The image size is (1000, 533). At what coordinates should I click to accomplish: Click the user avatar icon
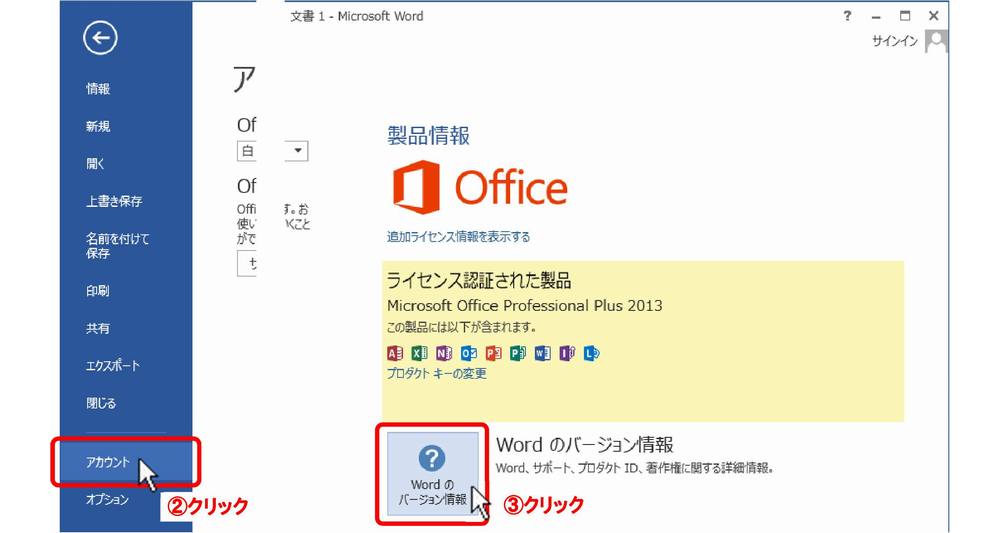pyautogui.click(x=936, y=41)
